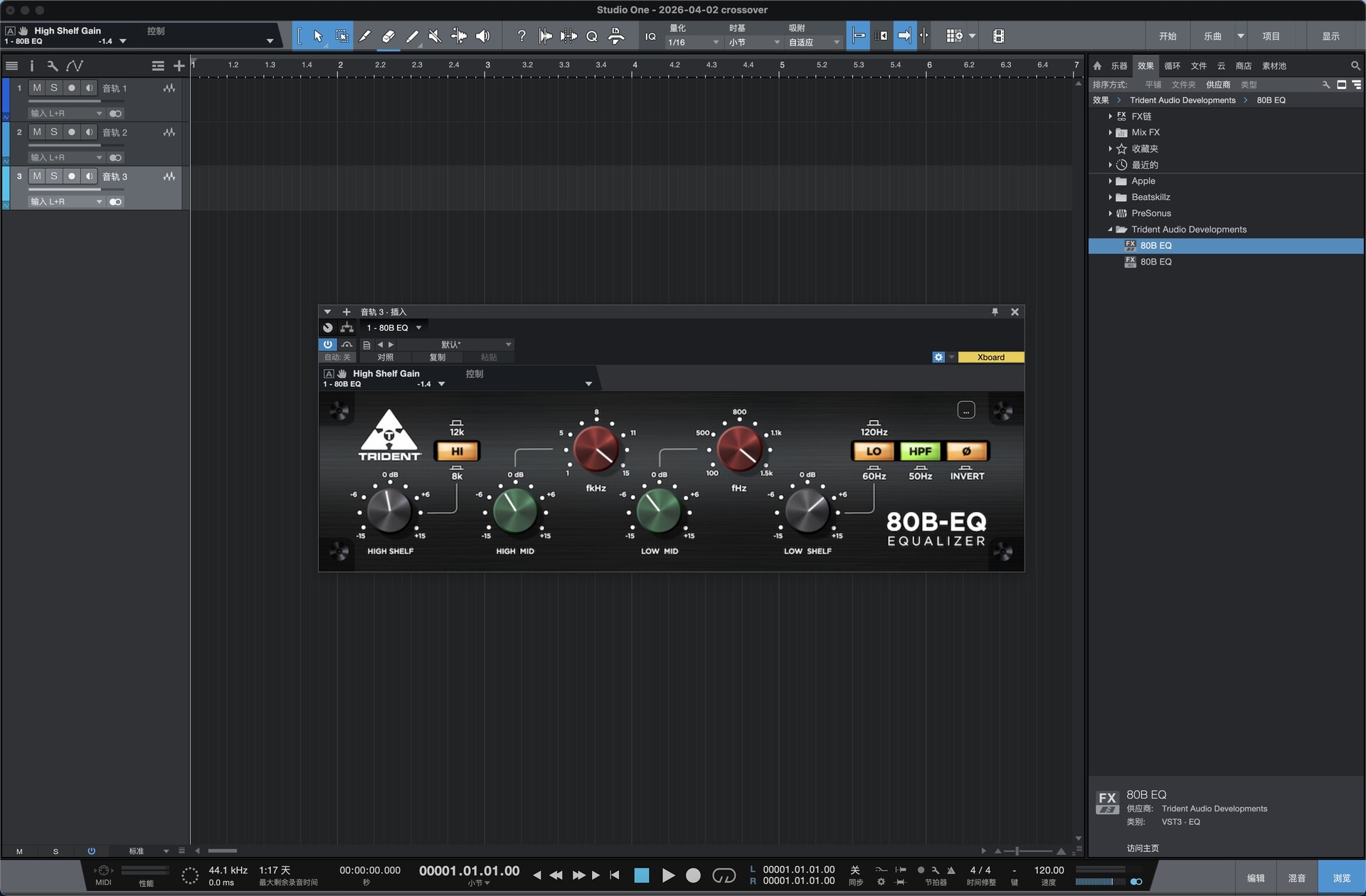This screenshot has height=896, width=1366.
Task: Toggle the LO shelf frequency switch
Action: tap(874, 452)
